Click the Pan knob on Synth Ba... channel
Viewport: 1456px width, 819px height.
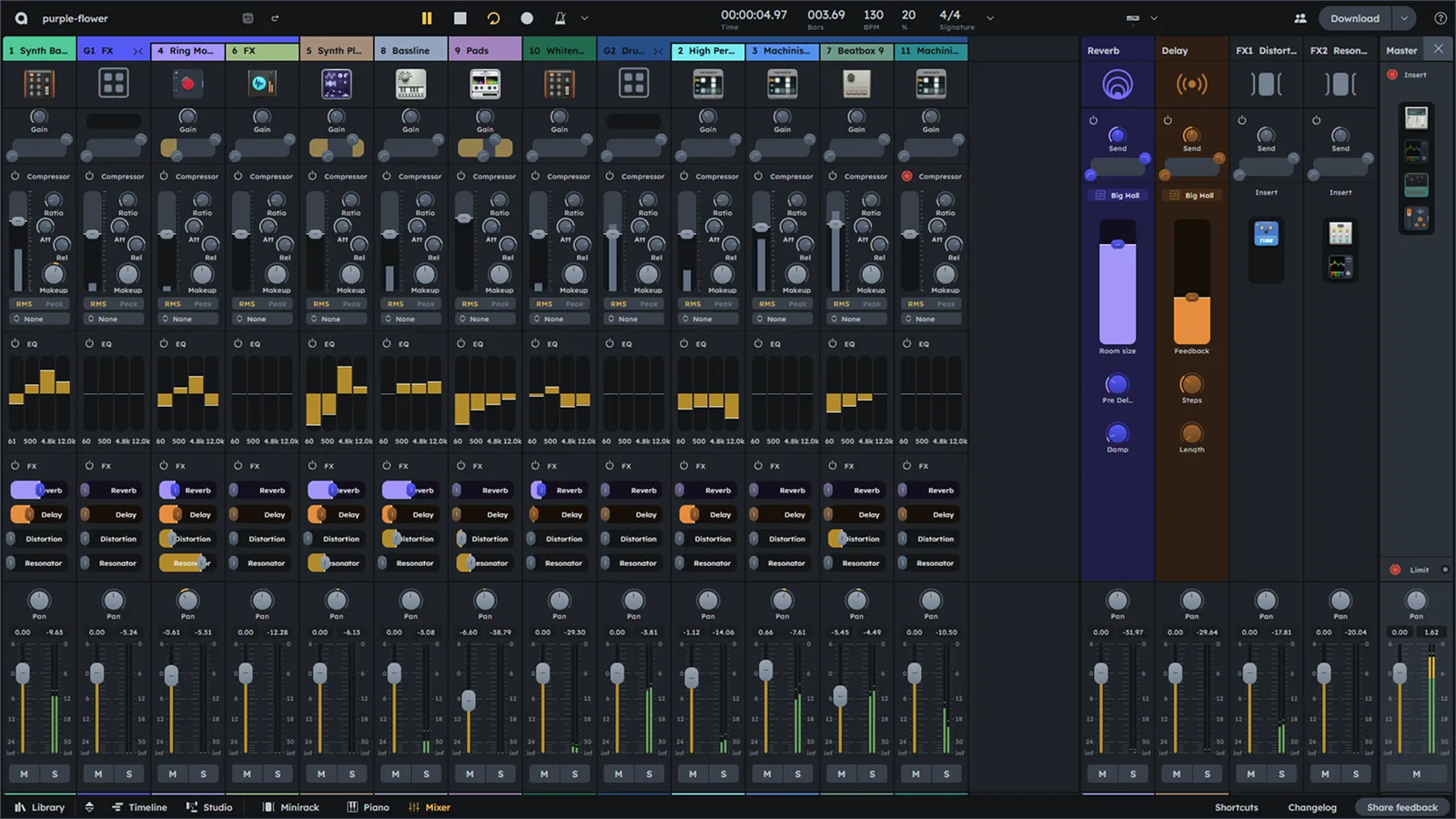coord(38,600)
